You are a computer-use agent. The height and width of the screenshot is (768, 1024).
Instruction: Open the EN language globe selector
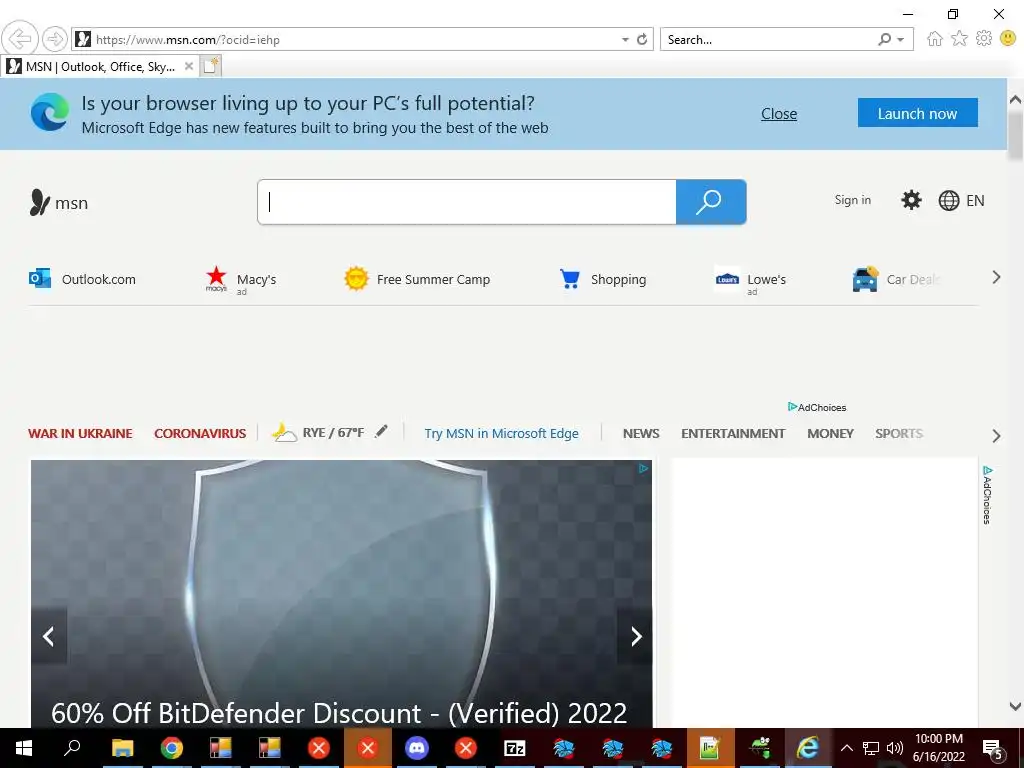pos(961,200)
